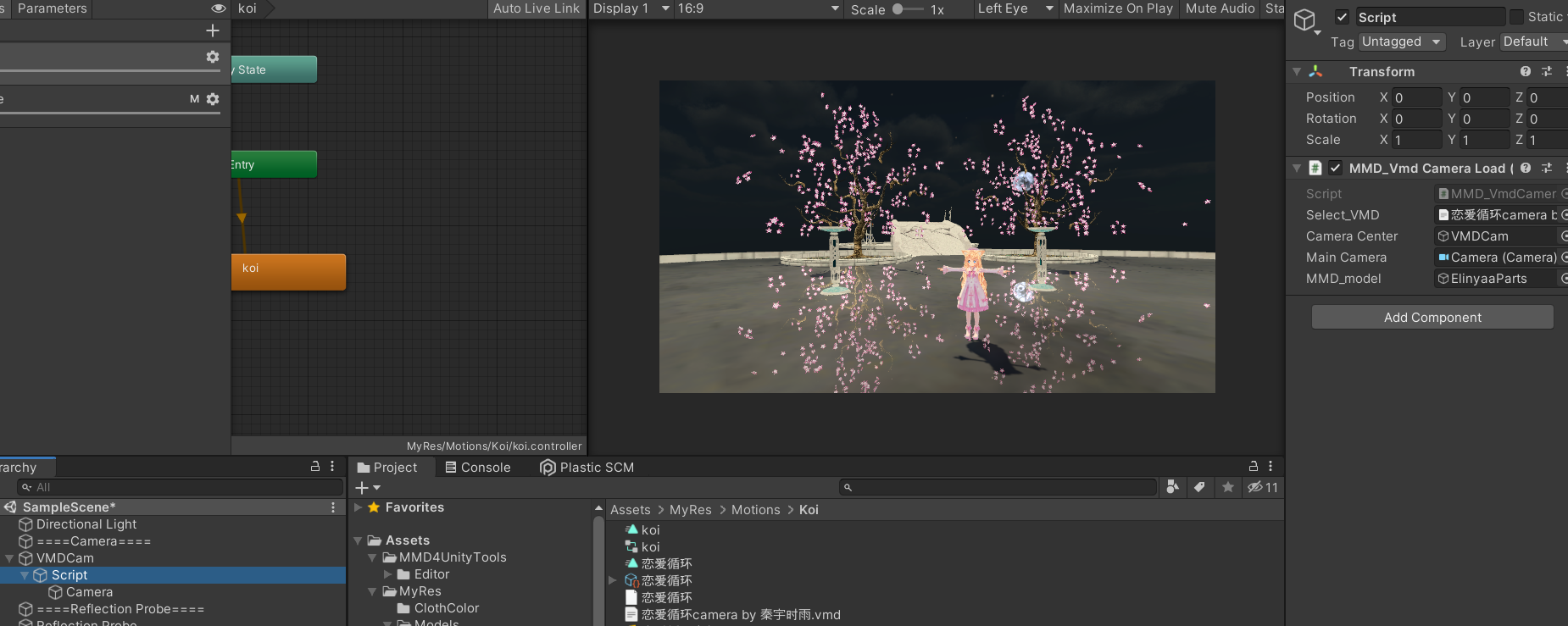Open the Hierarchy panel kebab menu
Viewport: 1568px width, 626px height.
pos(332,467)
